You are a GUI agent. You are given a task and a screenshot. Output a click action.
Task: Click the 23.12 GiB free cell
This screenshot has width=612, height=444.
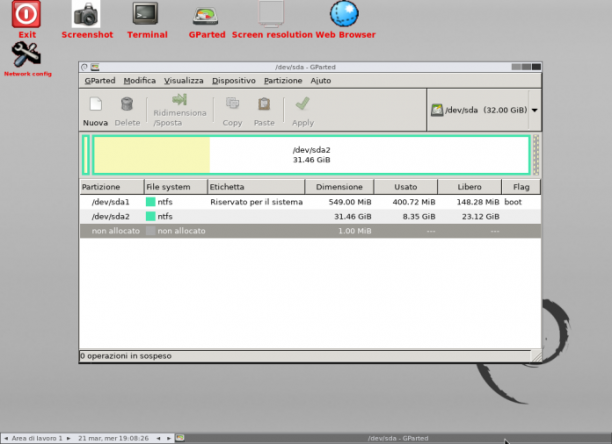480,217
